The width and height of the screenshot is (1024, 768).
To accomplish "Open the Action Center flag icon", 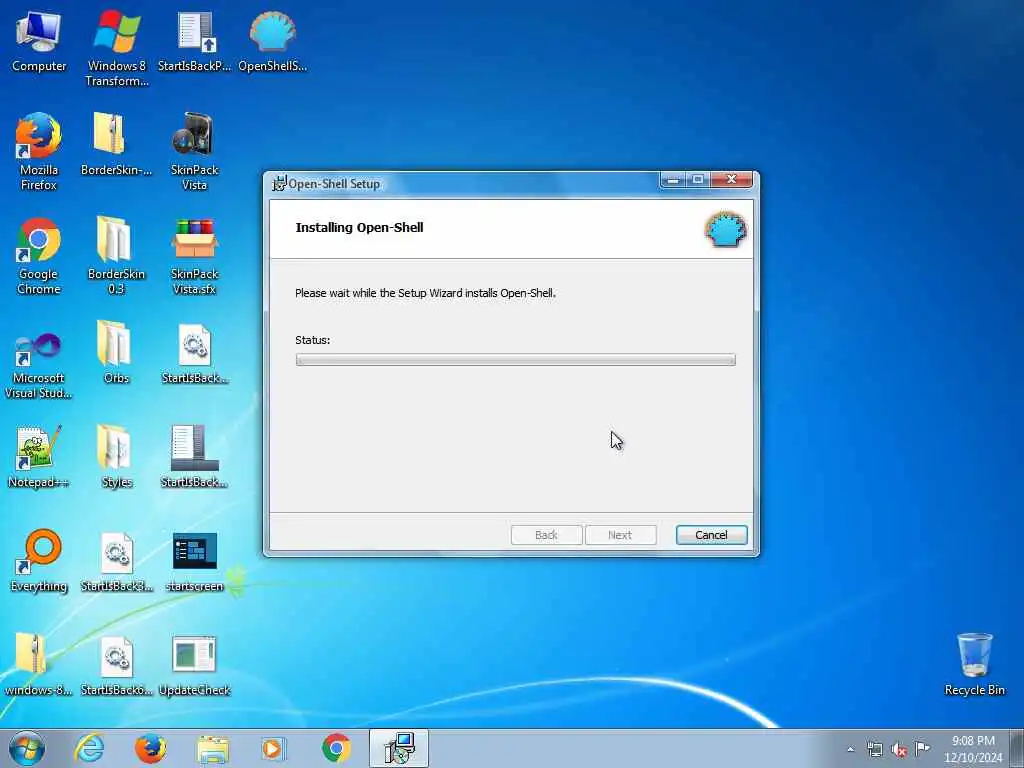I will point(922,748).
